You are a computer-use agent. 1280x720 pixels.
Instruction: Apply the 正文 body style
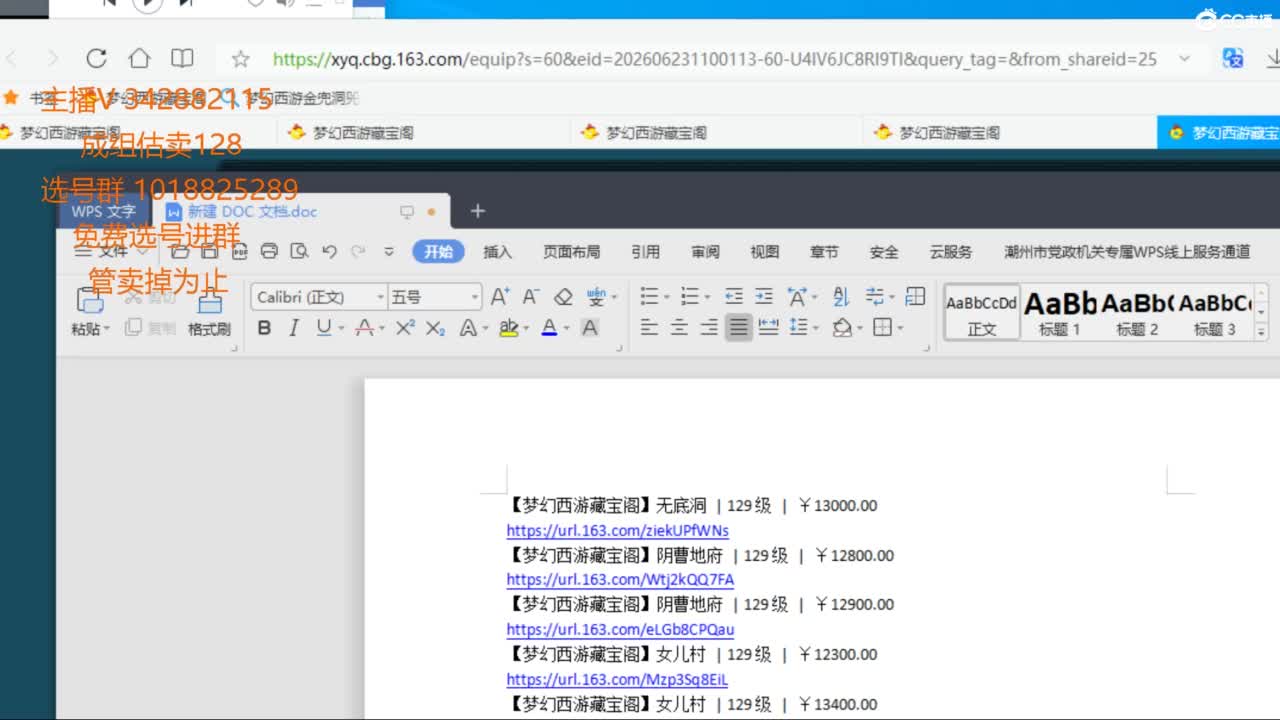click(982, 312)
